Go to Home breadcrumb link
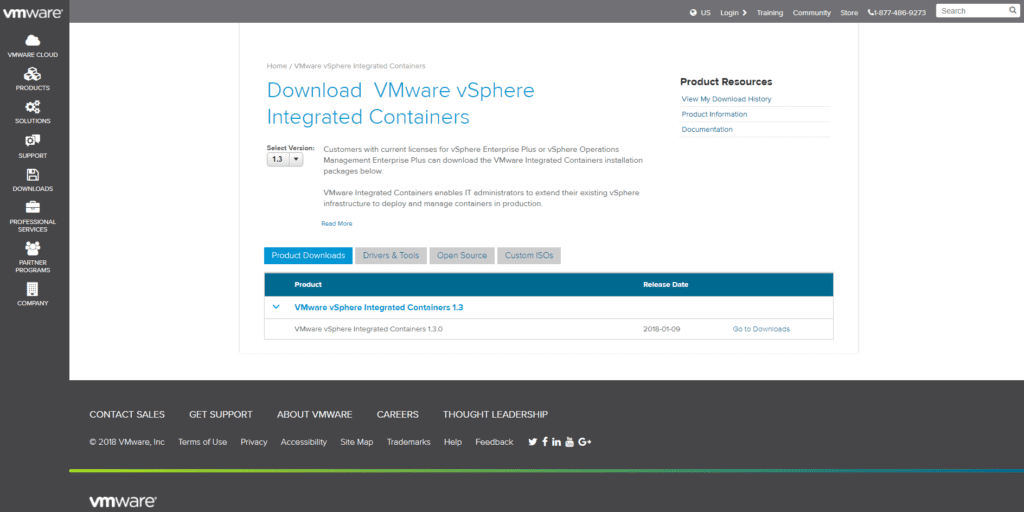 coord(277,66)
